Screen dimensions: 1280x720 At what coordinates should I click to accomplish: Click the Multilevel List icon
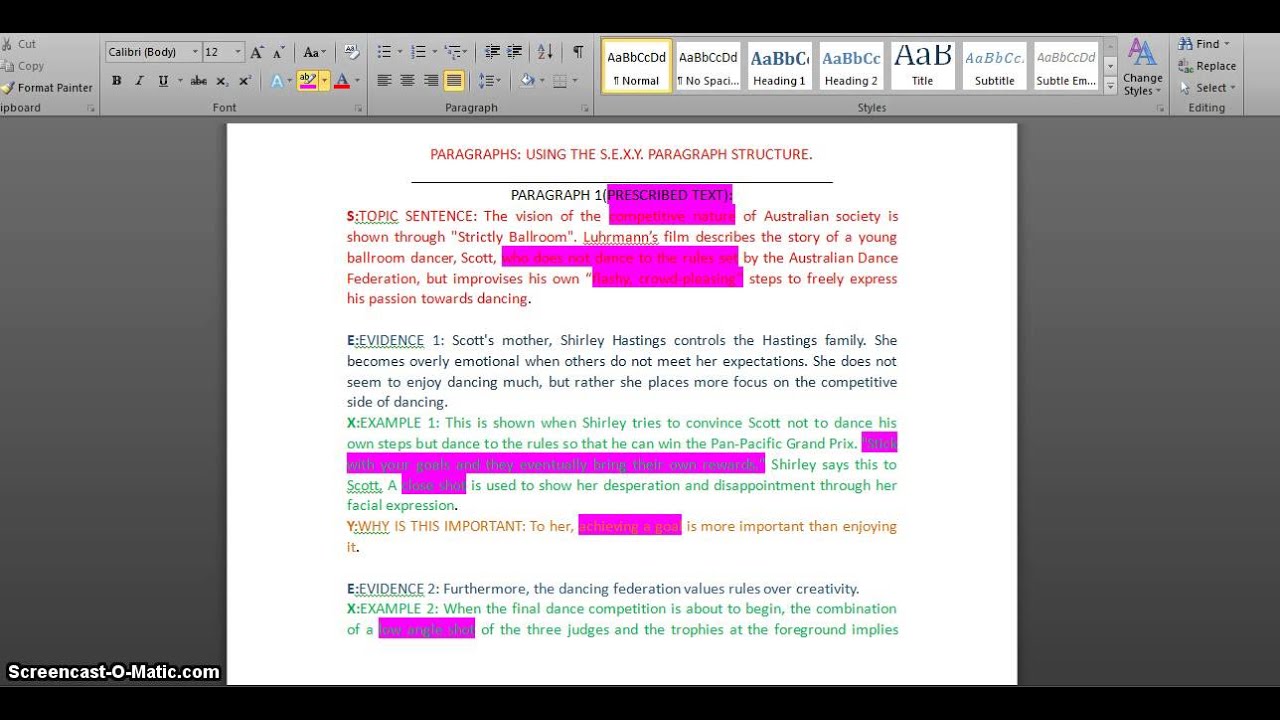tap(452, 52)
